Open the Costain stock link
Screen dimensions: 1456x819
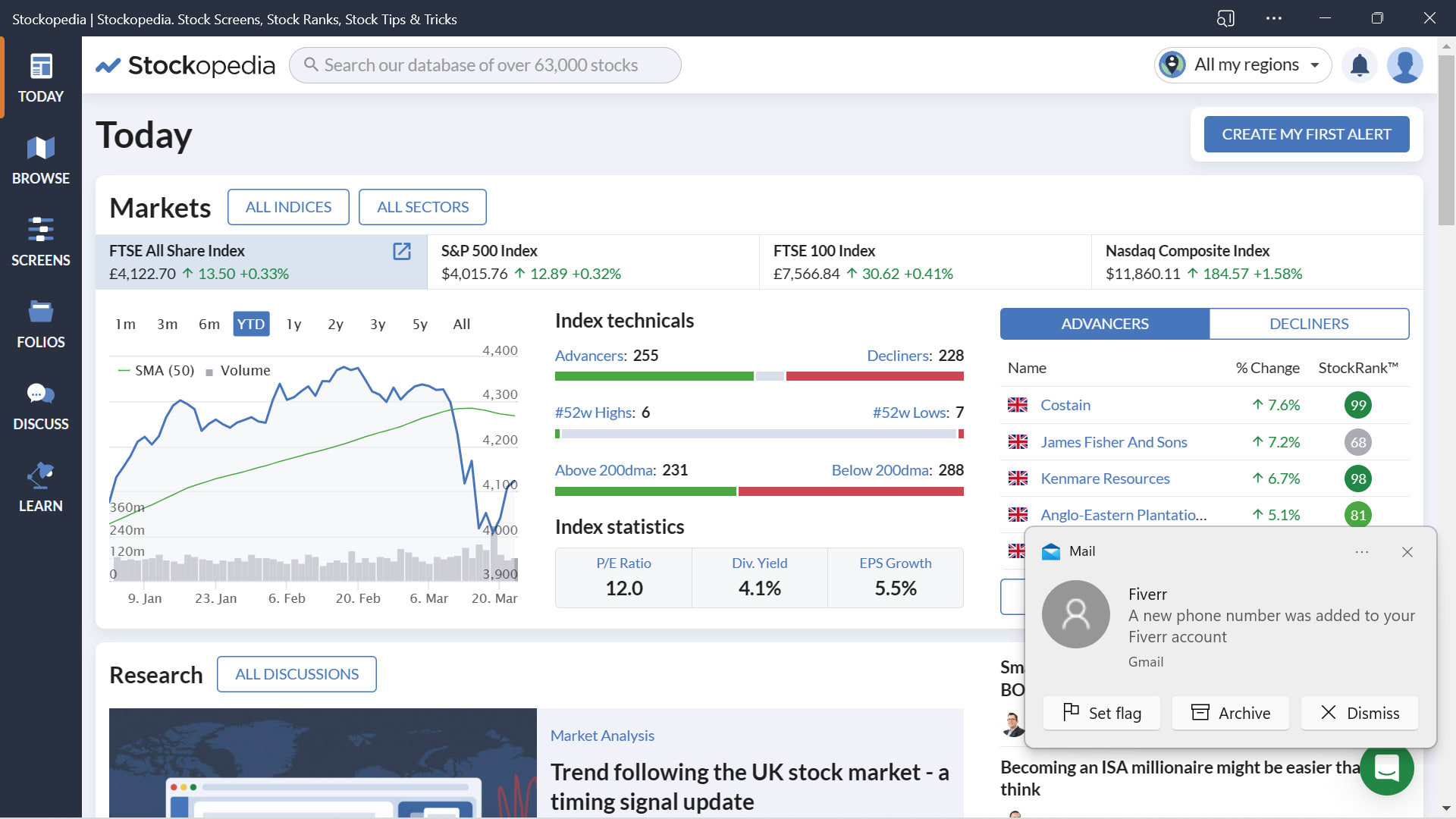1065,405
